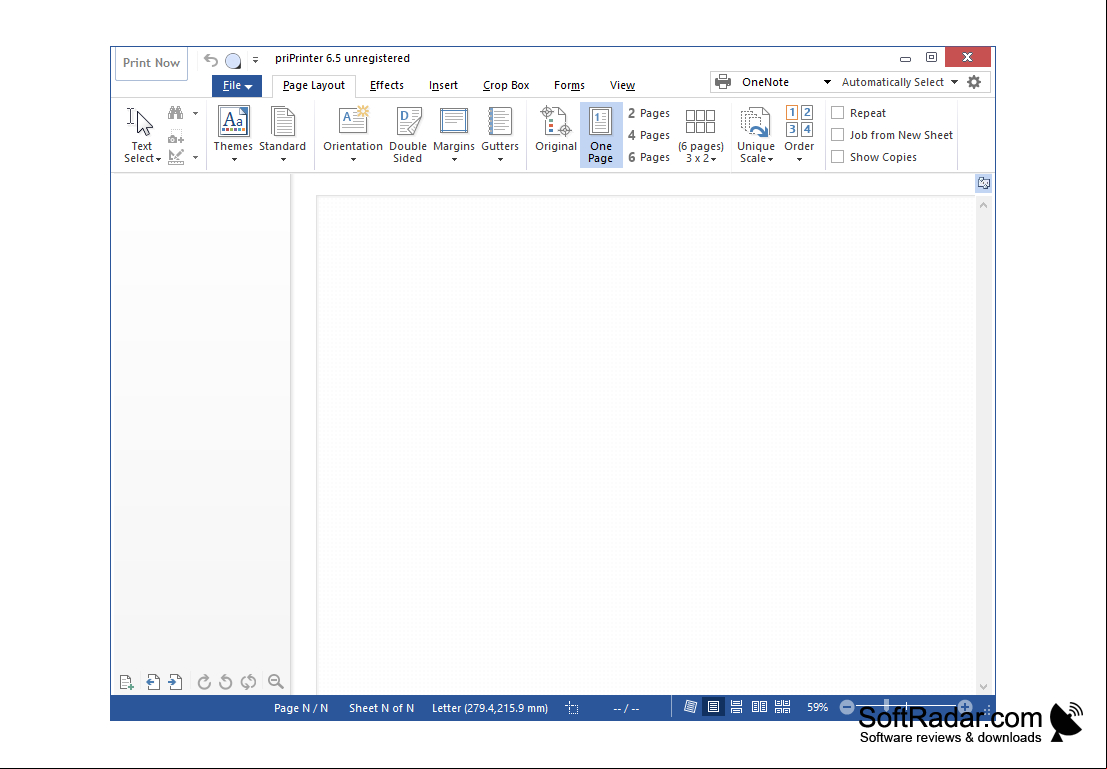
Task: Open the quick access customize arrow
Action: coord(256,60)
